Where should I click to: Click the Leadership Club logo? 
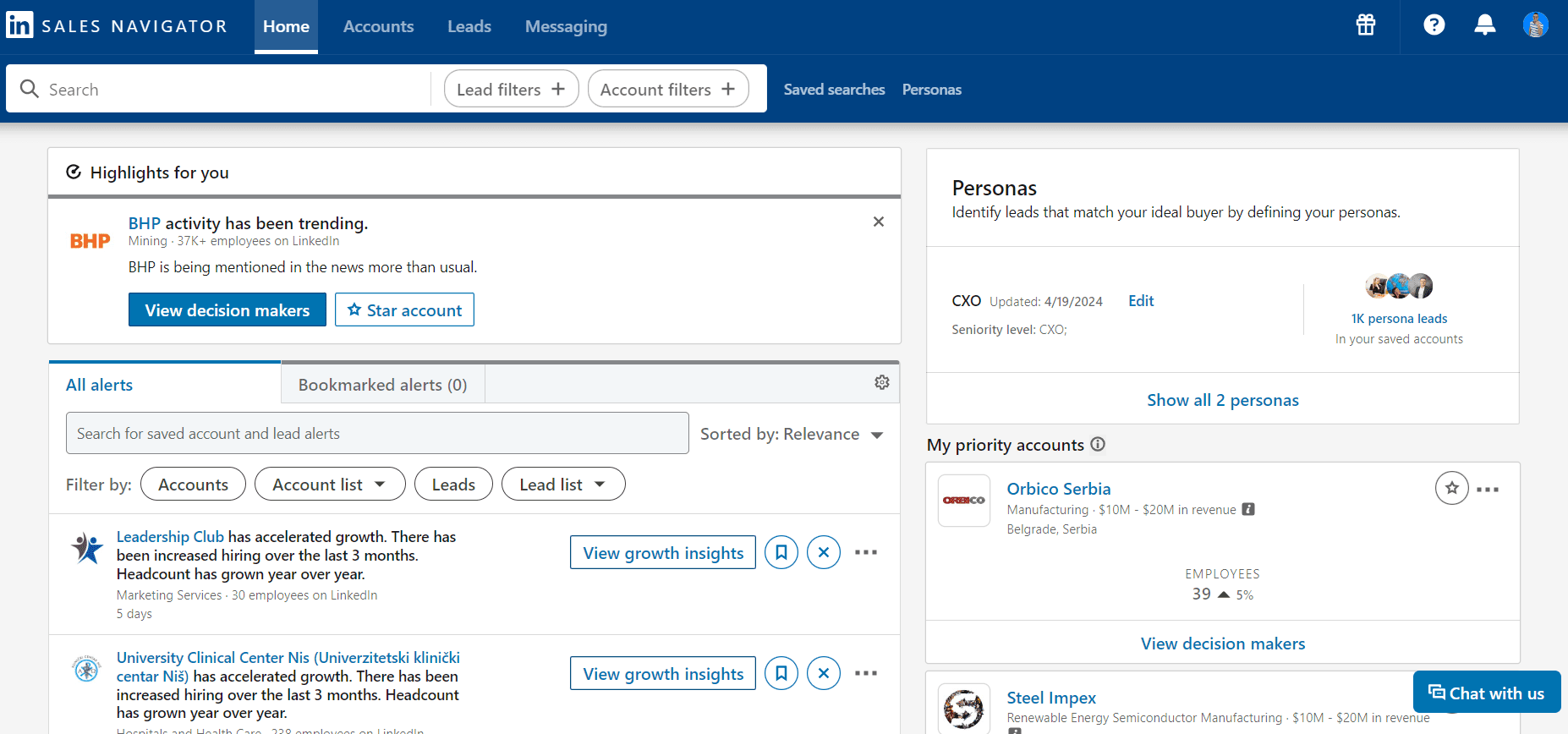(x=87, y=549)
